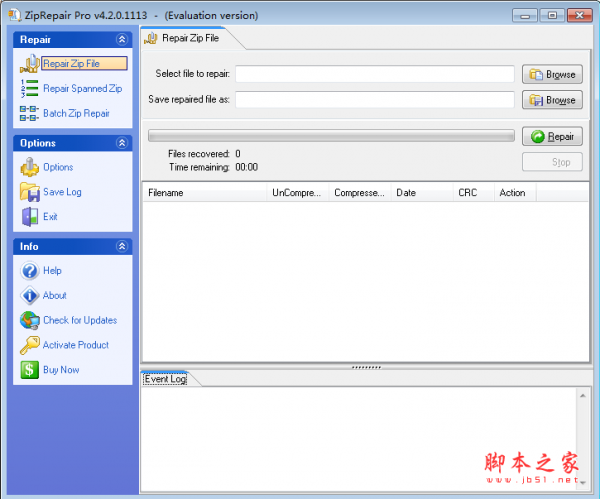Viewport: 600px width, 499px height.
Task: Click the Save Log folder-disk icon
Action: click(x=29, y=192)
